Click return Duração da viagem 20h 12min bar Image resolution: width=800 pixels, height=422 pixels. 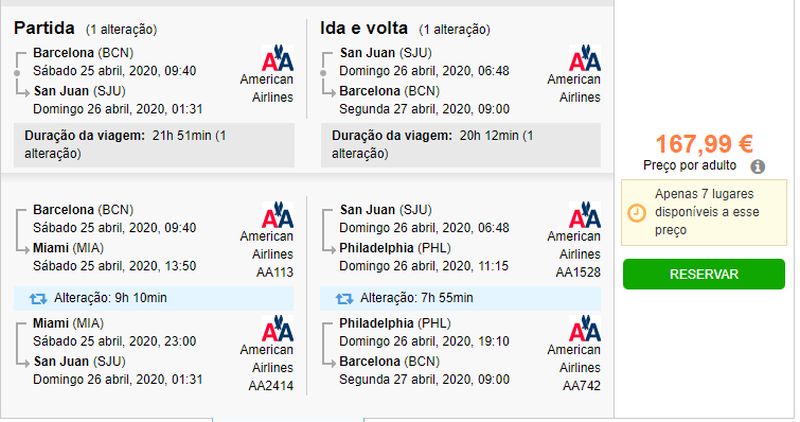coord(461,145)
